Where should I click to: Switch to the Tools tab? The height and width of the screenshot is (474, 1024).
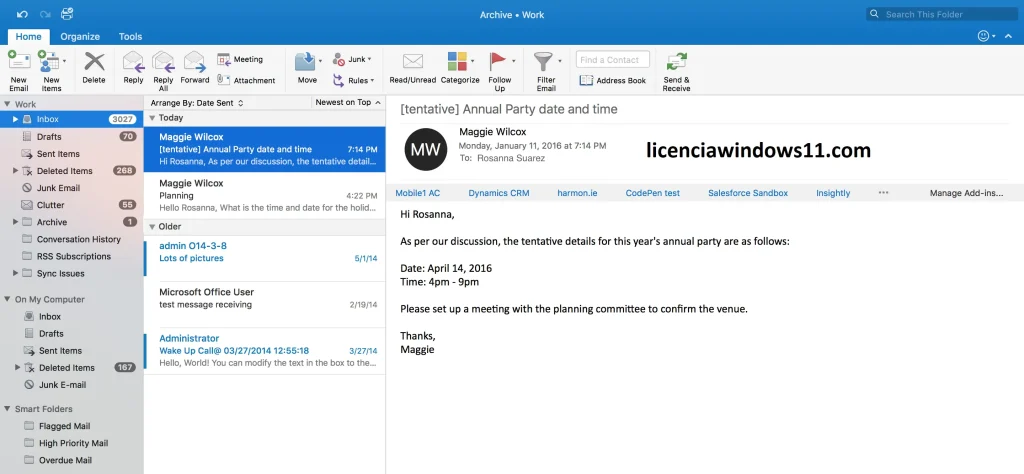[x=130, y=37]
